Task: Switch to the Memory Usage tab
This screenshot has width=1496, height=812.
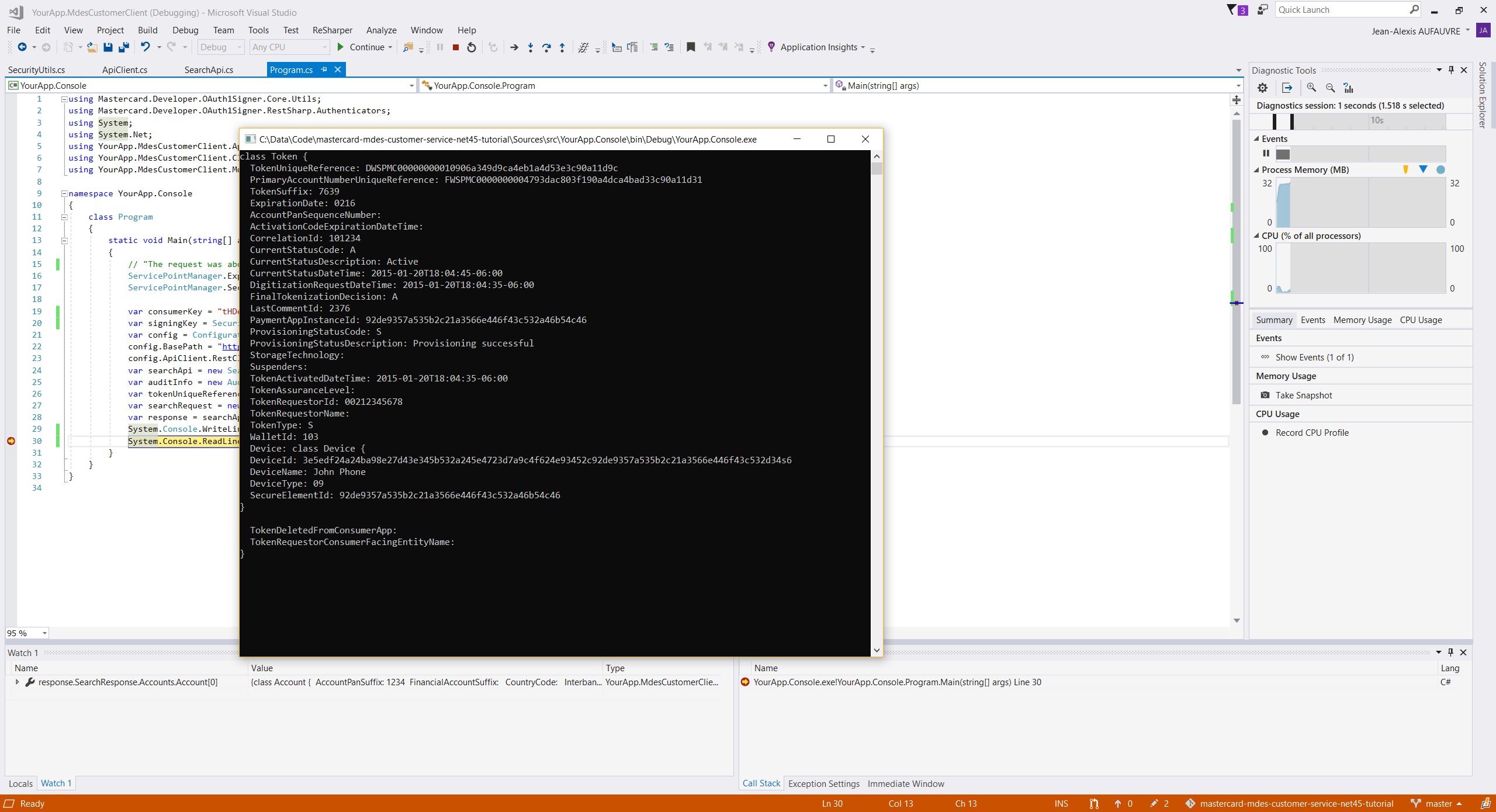Action: click(1362, 320)
